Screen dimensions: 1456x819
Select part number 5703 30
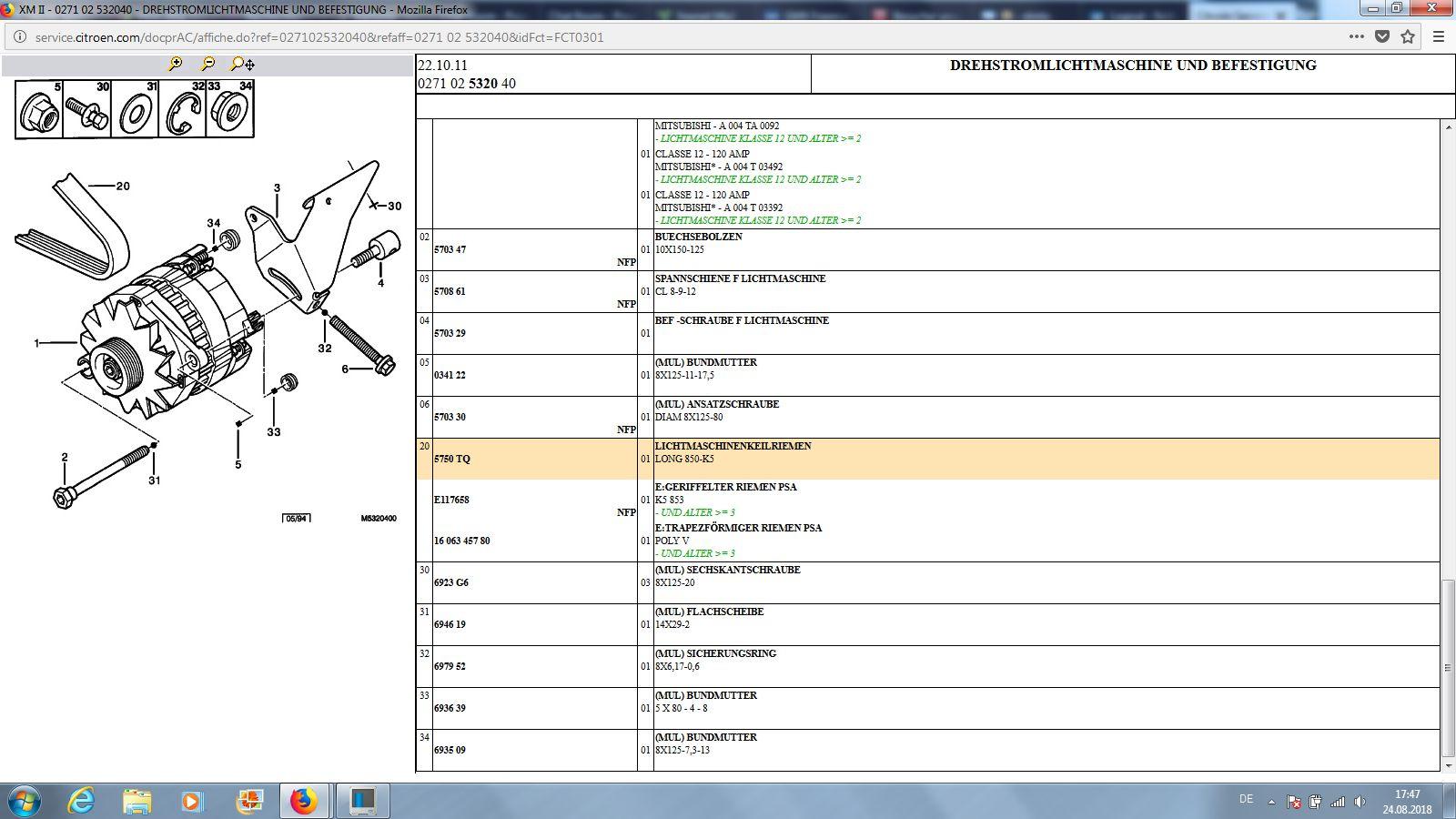(450, 417)
